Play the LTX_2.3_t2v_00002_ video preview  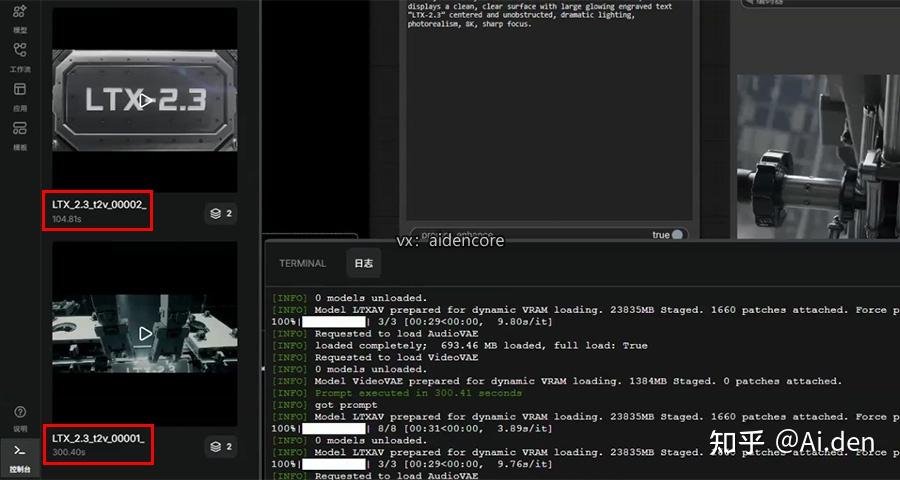tap(146, 101)
